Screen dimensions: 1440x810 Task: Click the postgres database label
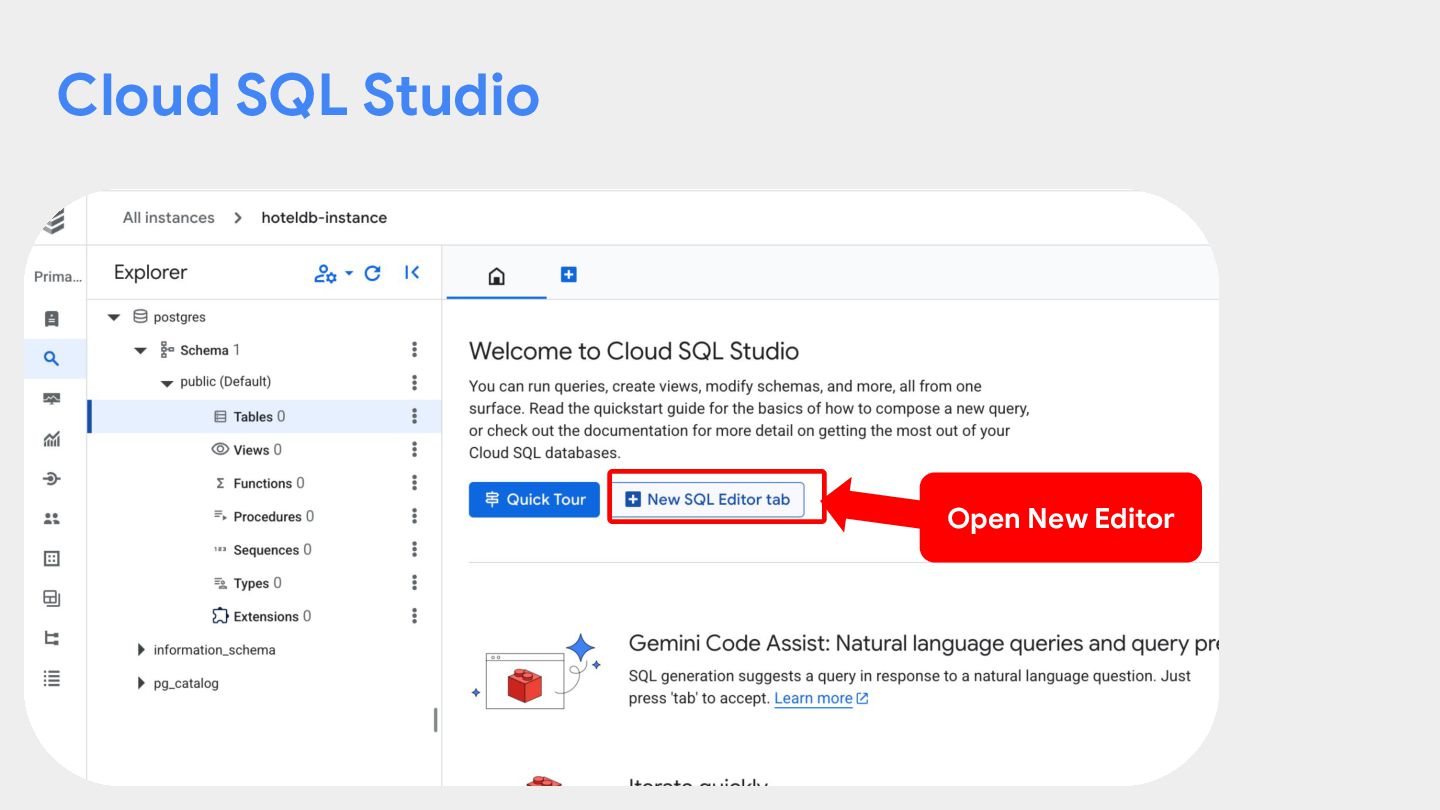click(179, 317)
